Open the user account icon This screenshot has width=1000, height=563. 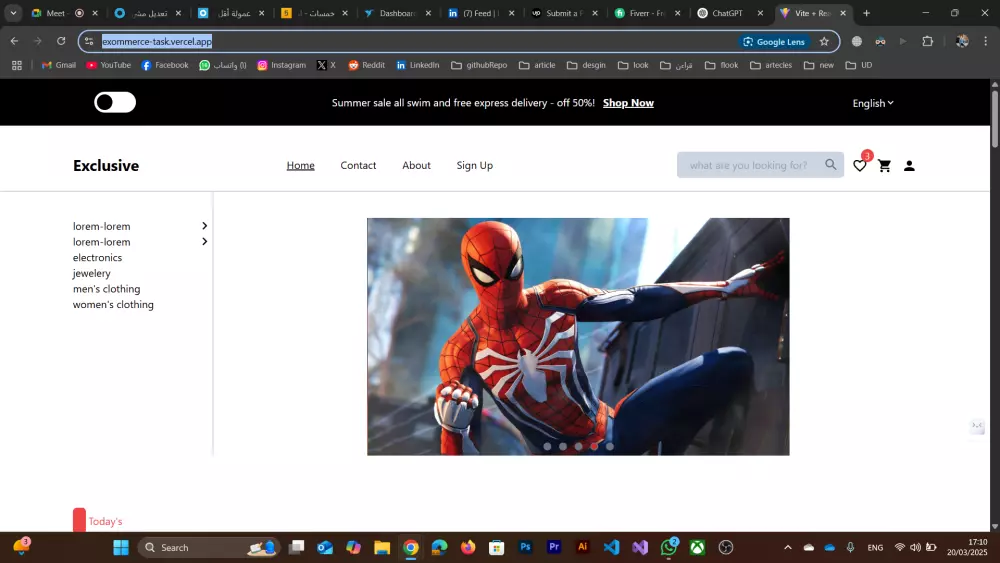click(x=909, y=166)
